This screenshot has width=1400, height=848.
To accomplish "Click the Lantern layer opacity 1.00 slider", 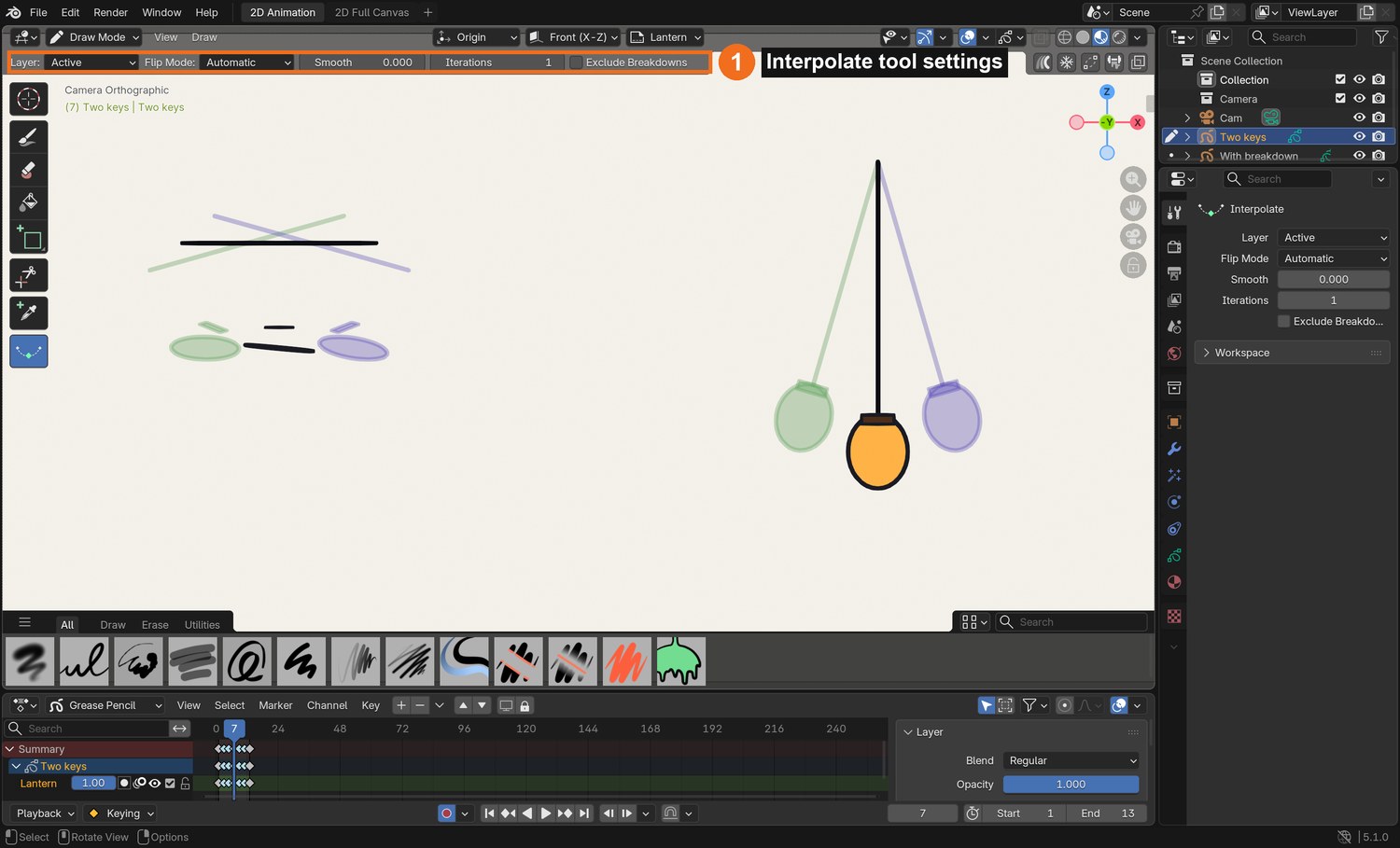I will (93, 784).
